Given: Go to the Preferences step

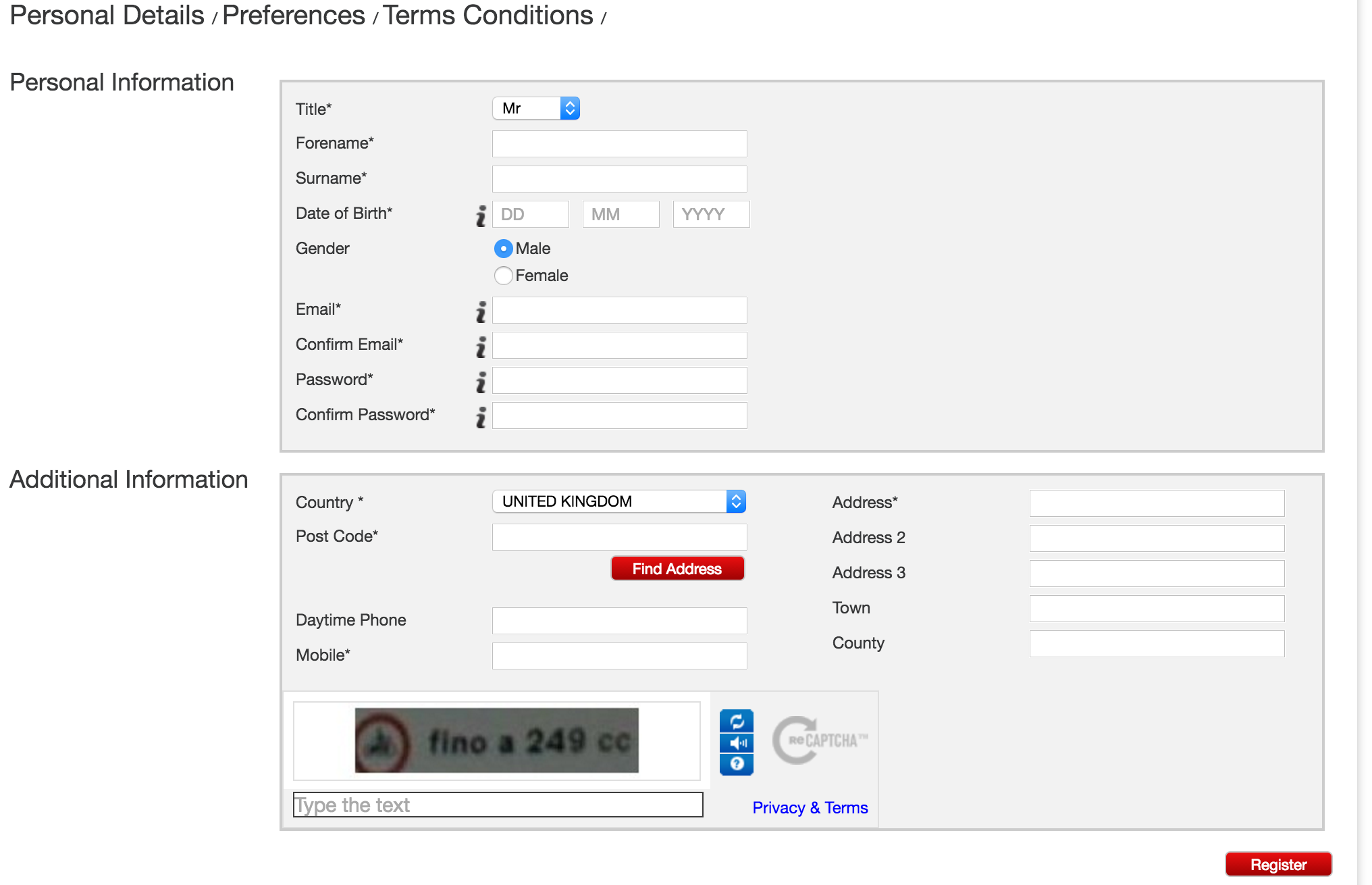Looking at the screenshot, I should 294,16.
